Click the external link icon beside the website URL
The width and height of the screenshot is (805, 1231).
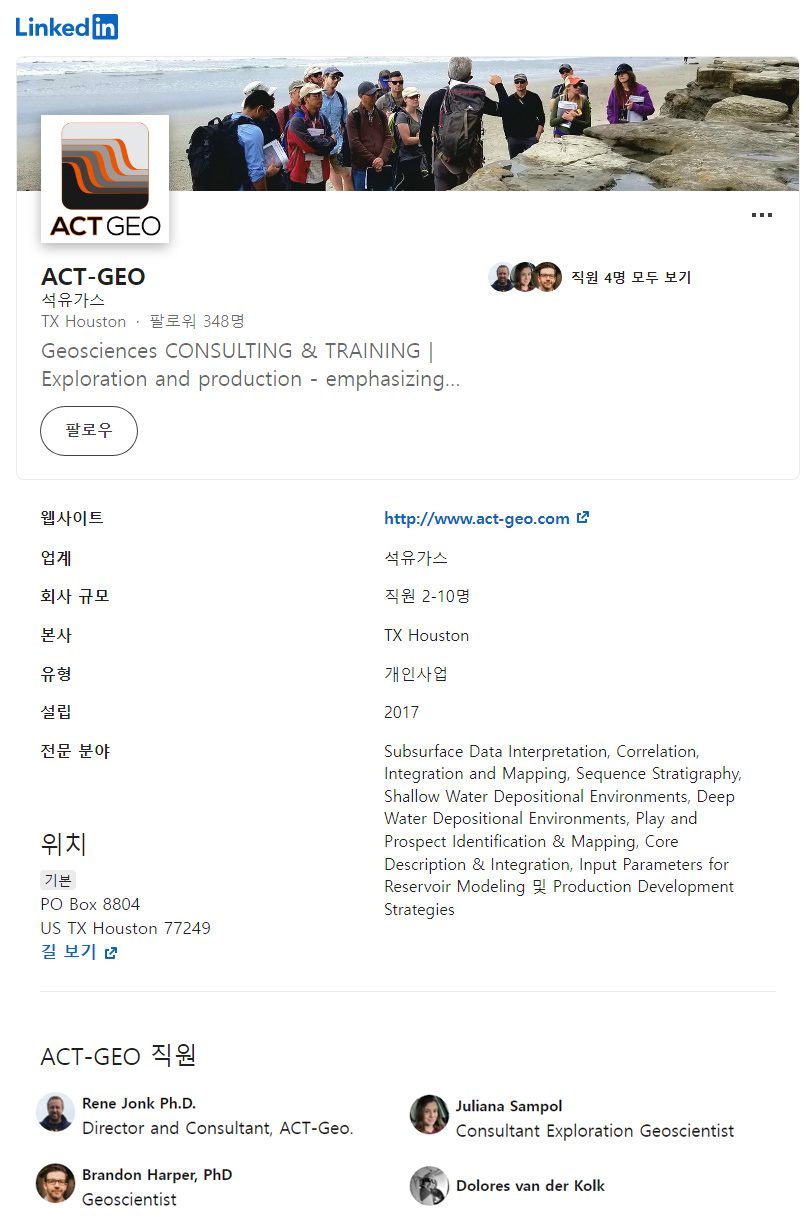582,518
